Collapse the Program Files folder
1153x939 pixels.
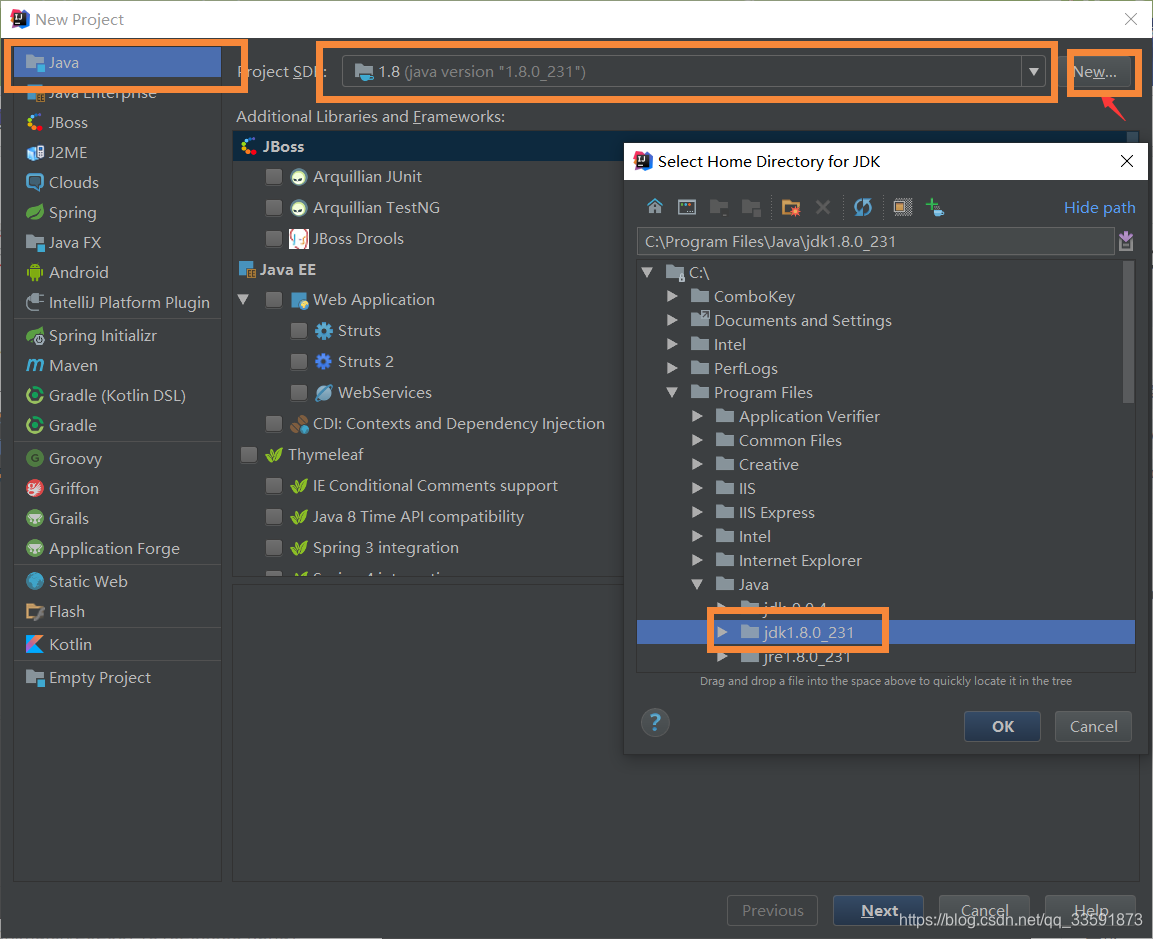coord(672,392)
